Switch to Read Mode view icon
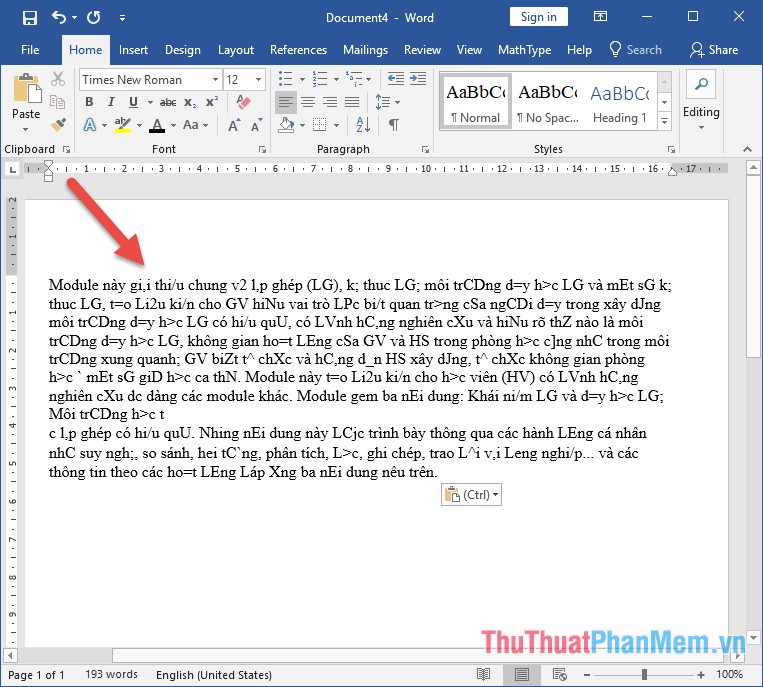The width and height of the screenshot is (763, 687). pyautogui.click(x=483, y=674)
